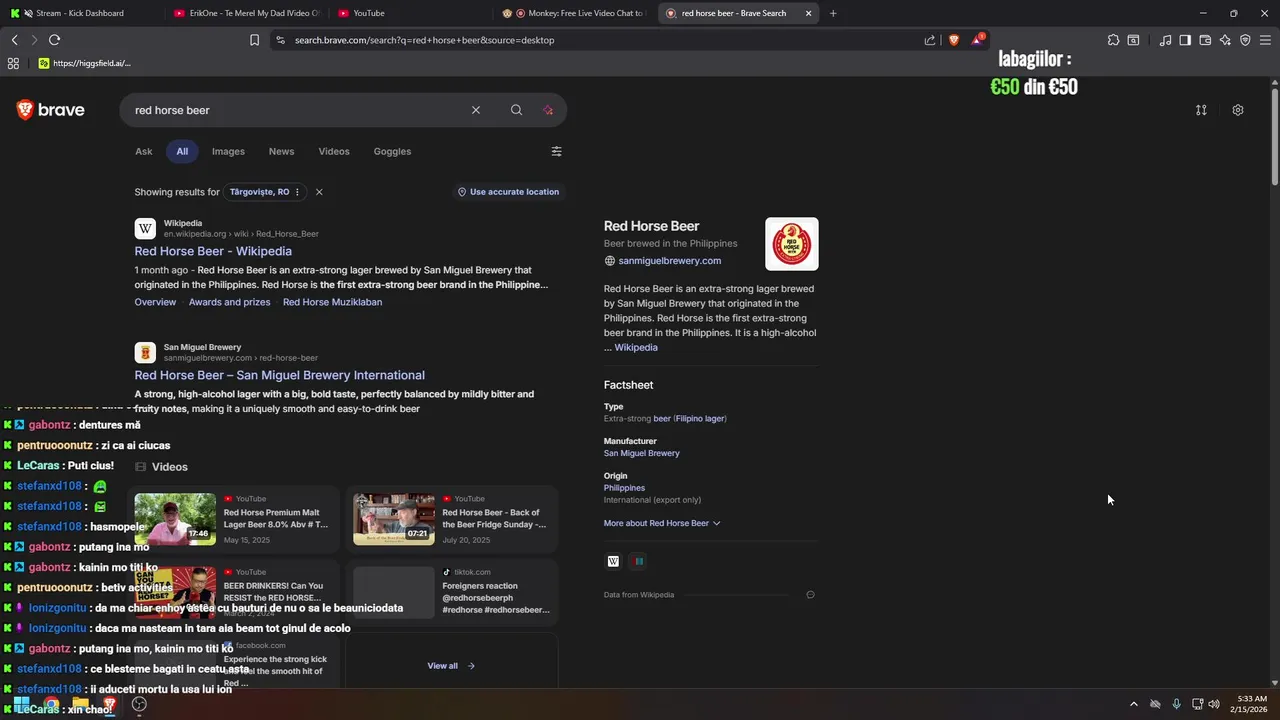Go back using the browser back arrow

[14, 40]
